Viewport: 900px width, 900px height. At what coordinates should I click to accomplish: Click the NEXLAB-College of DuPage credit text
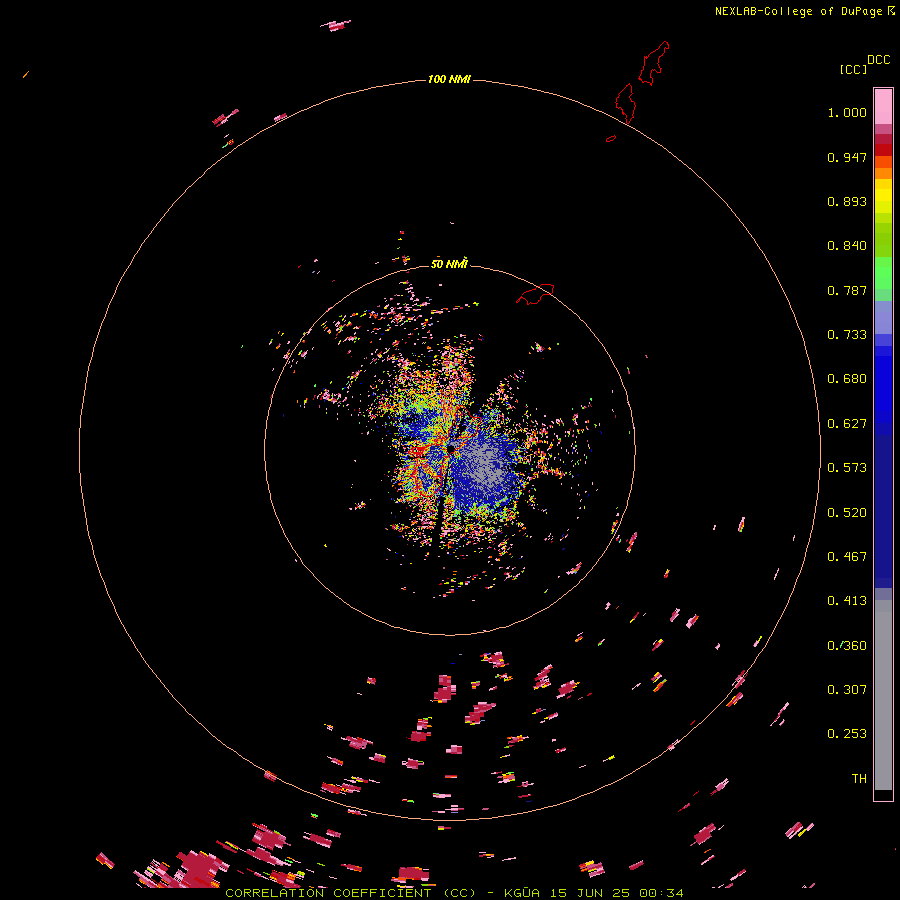point(805,11)
